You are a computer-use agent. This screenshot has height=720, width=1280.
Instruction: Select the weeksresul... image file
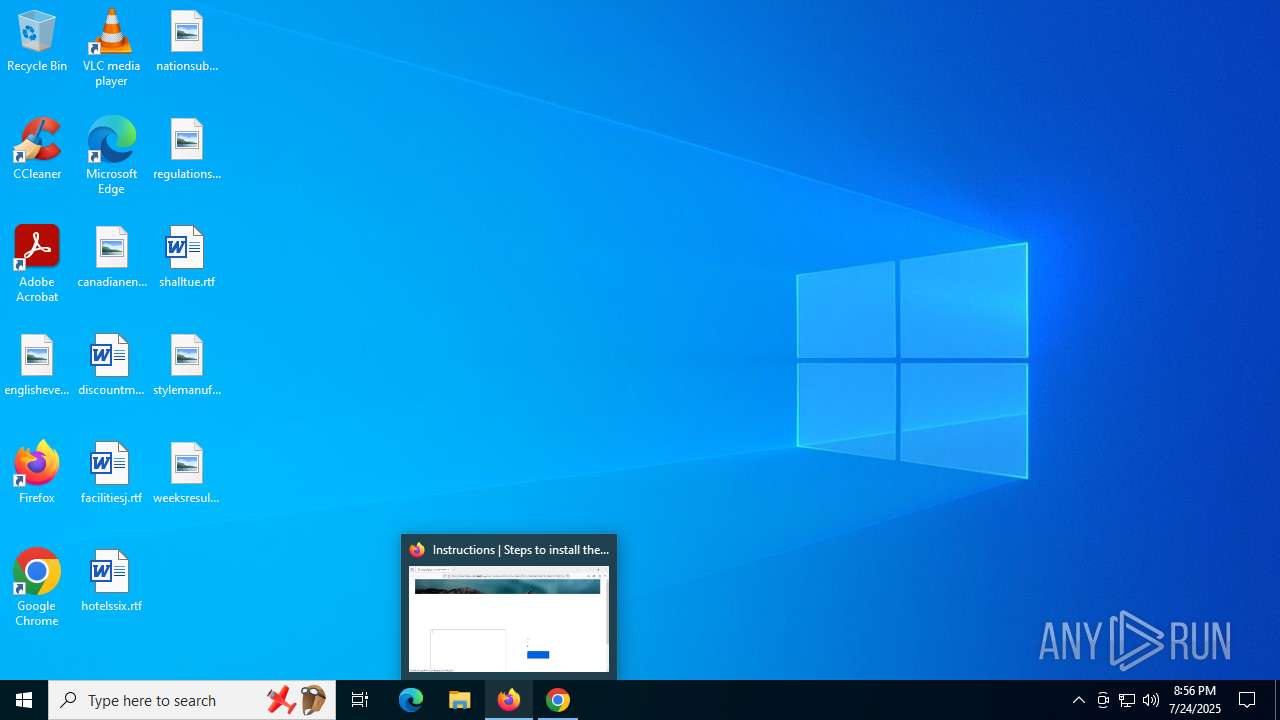[187, 474]
